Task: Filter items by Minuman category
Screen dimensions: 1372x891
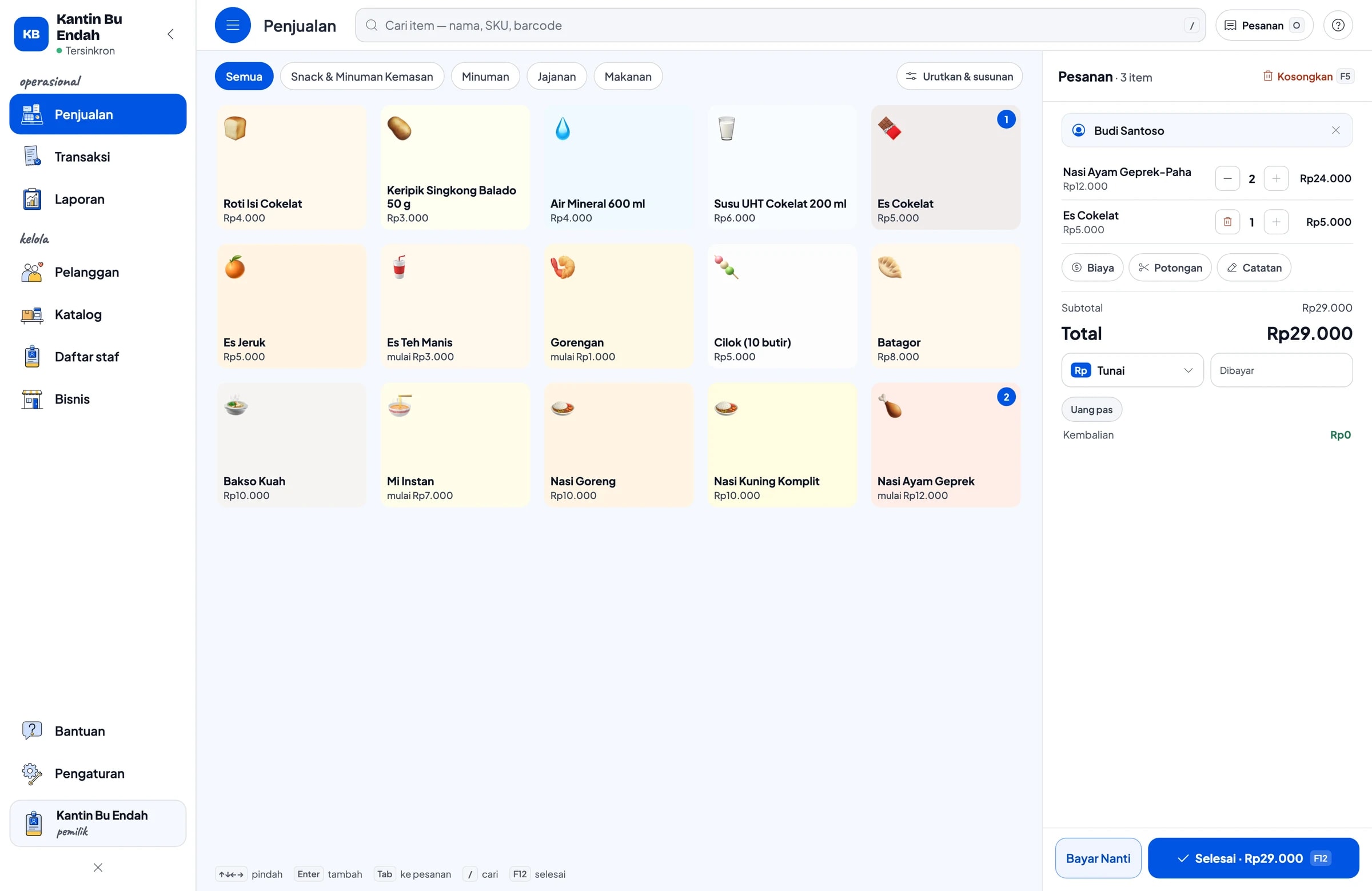Action: coord(485,77)
